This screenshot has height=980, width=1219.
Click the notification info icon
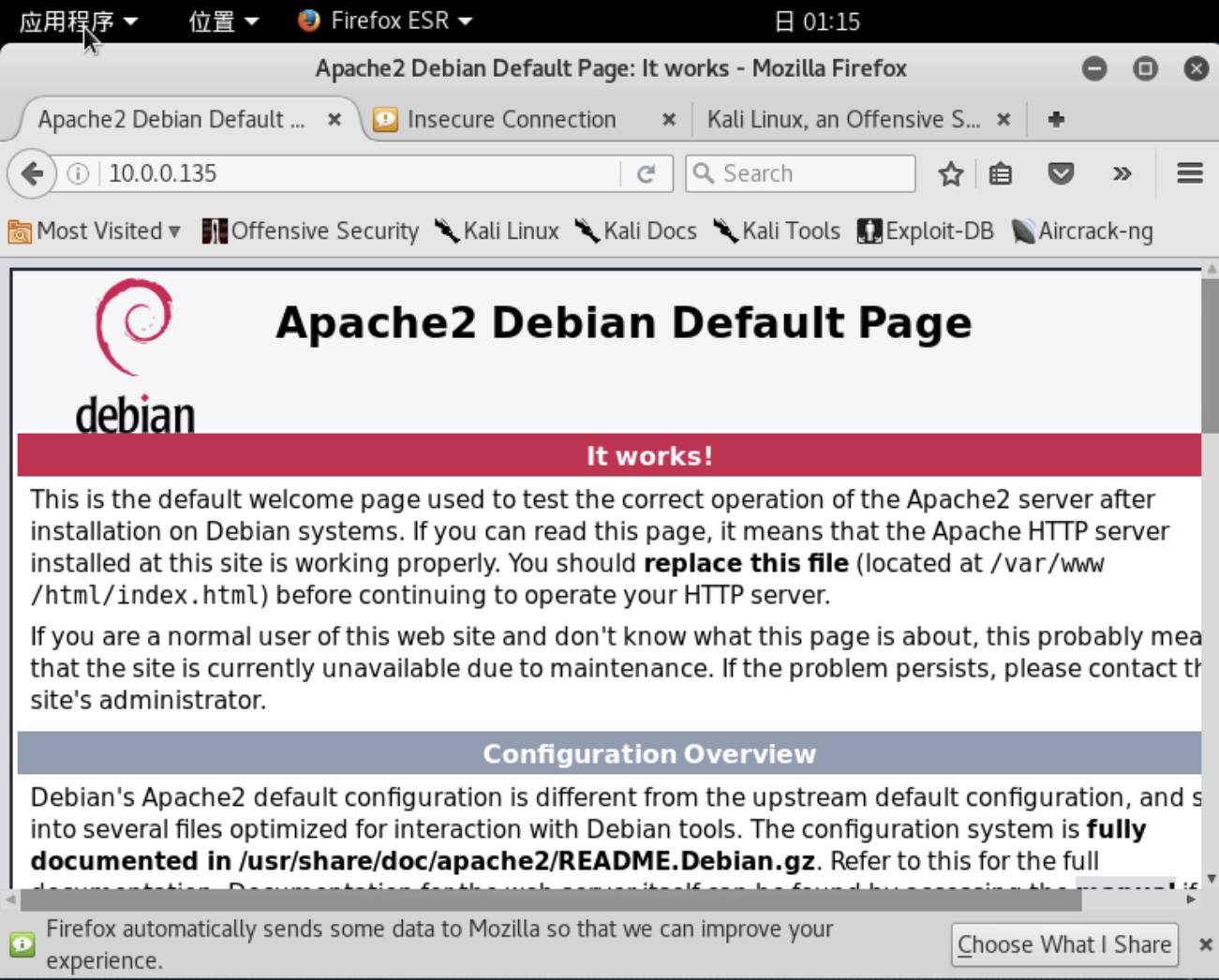click(22, 944)
